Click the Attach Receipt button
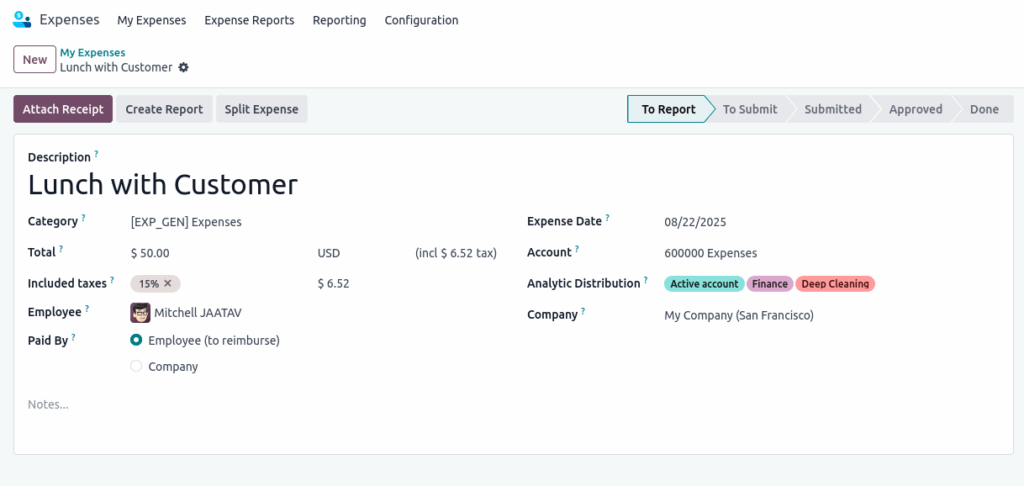Viewport: 1024px width, 486px height. coord(63,109)
